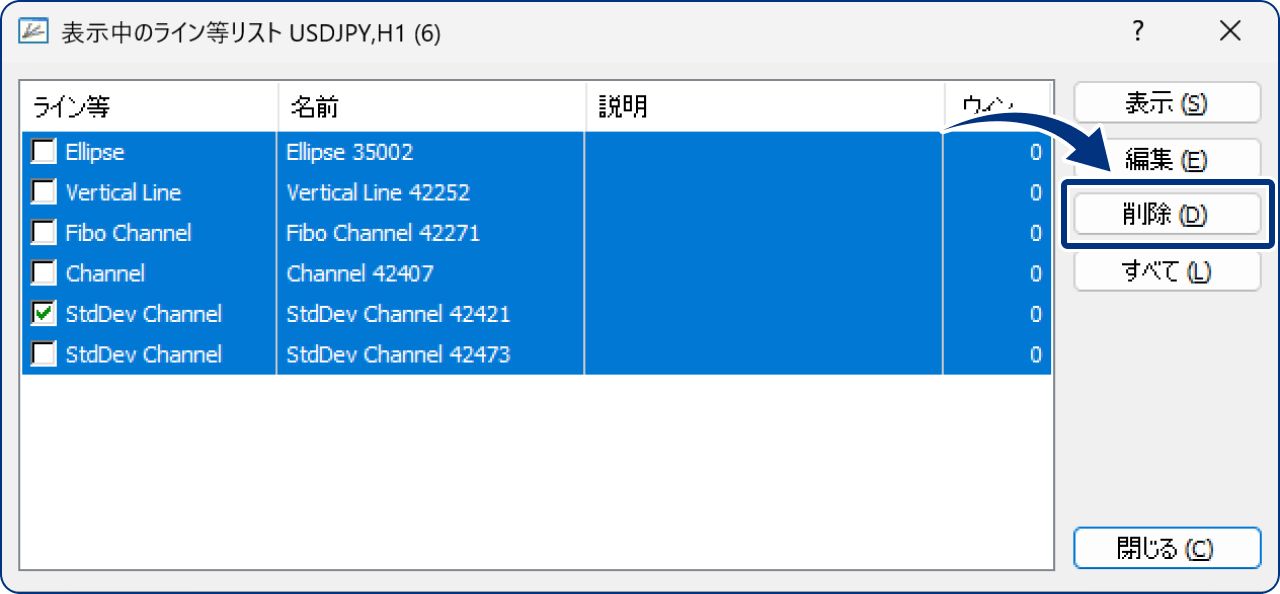Check the Fibo Channel checkbox
The width and height of the screenshot is (1280, 594).
click(x=44, y=233)
